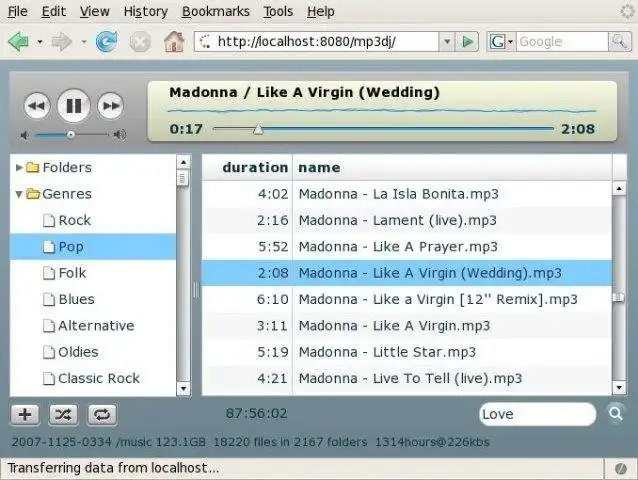Select the Folk genre
638x480 pixels.
(x=93, y=273)
